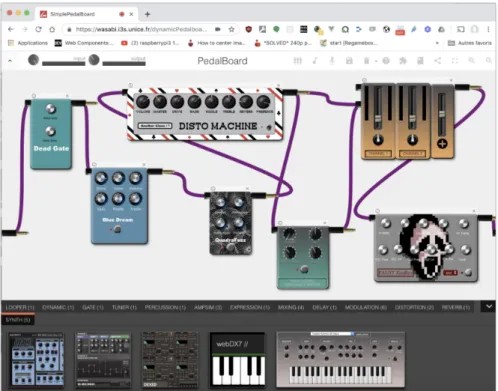The image size is (498, 391).
Task: Click the input gain knob
Action: coord(33,60)
